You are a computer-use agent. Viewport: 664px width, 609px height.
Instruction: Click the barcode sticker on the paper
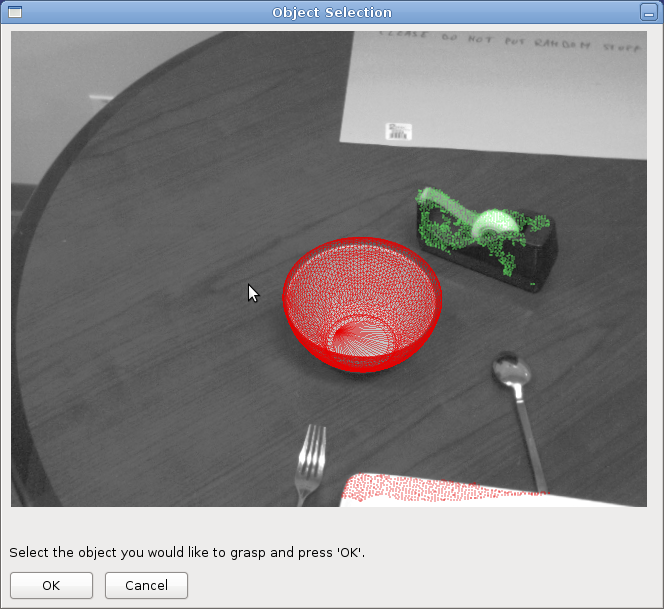point(398,131)
